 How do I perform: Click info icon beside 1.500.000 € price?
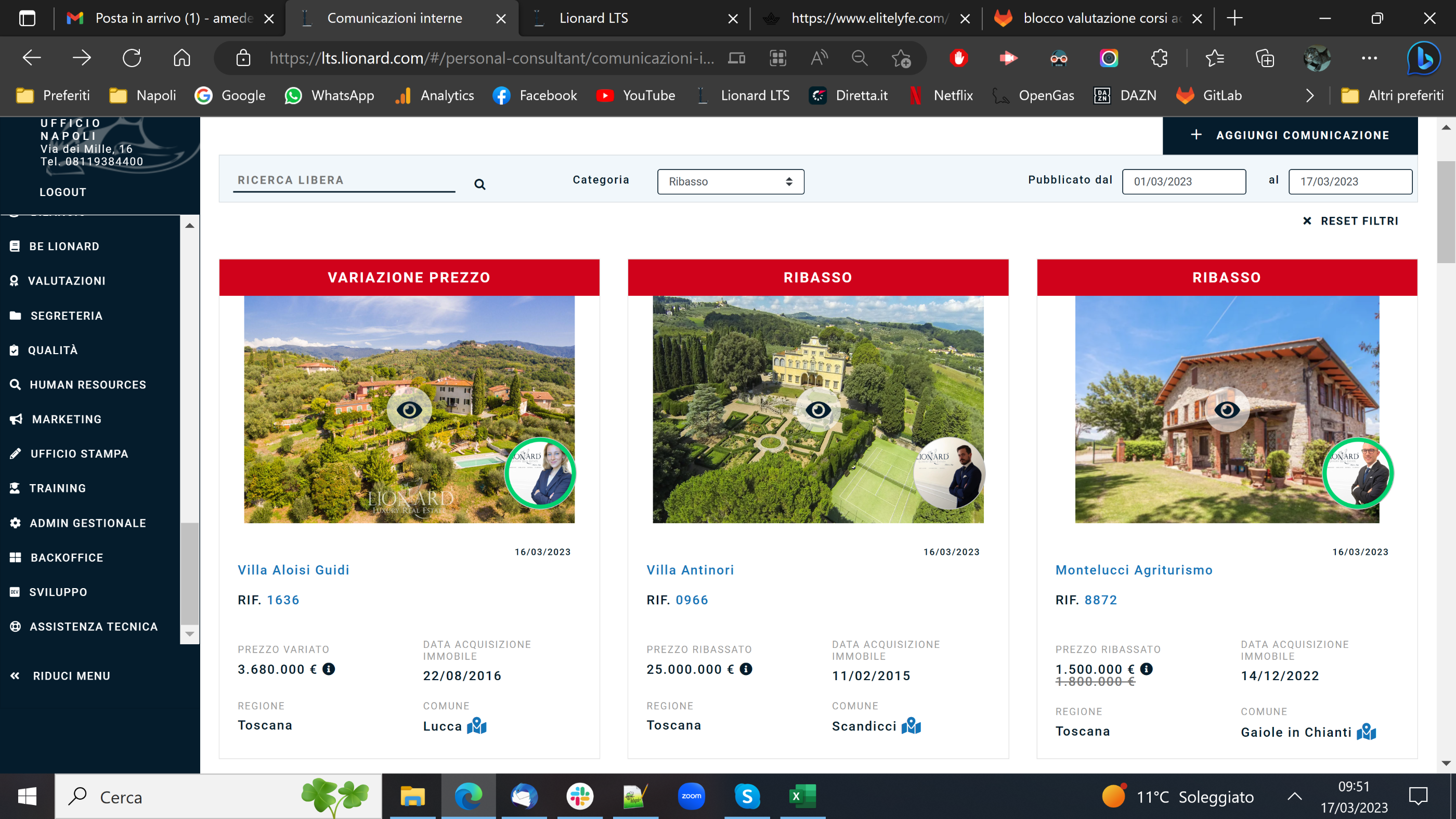click(1146, 669)
